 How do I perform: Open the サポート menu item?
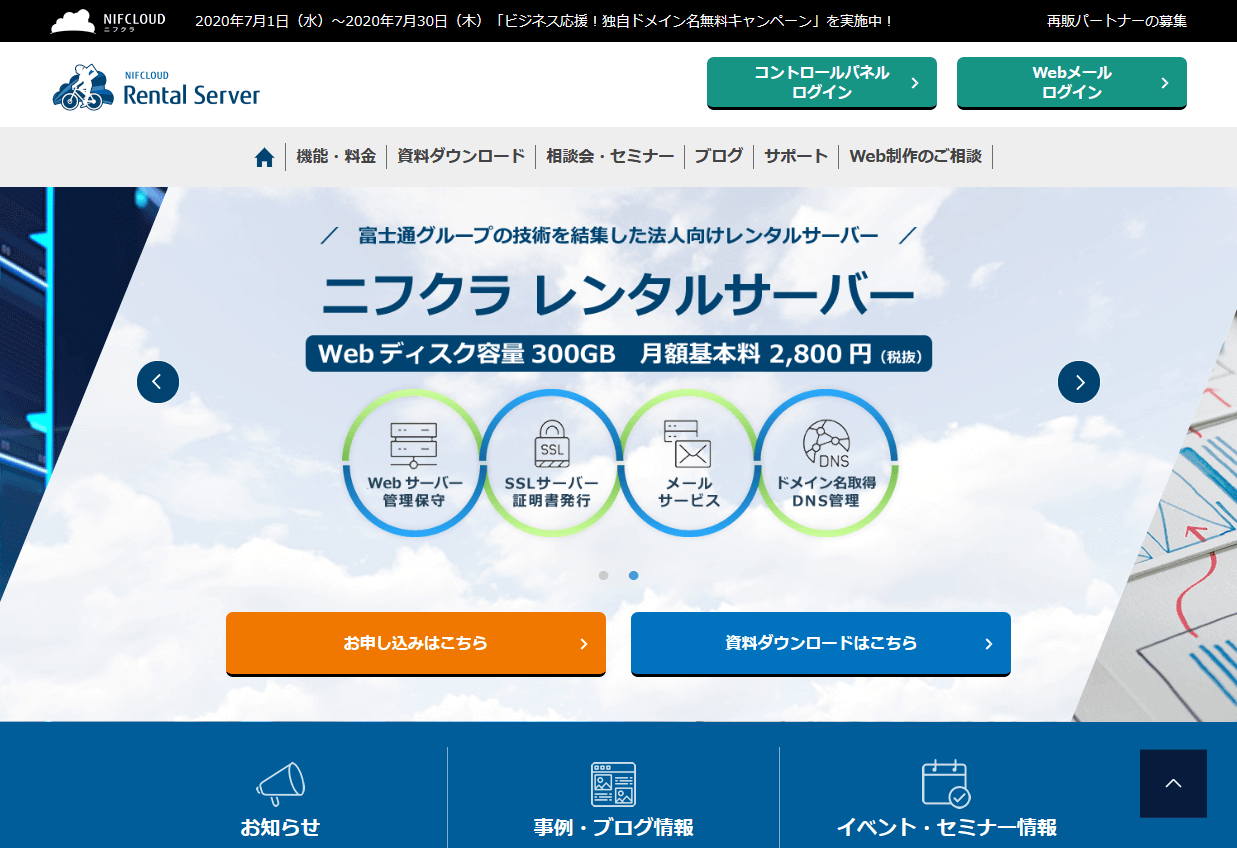click(796, 156)
